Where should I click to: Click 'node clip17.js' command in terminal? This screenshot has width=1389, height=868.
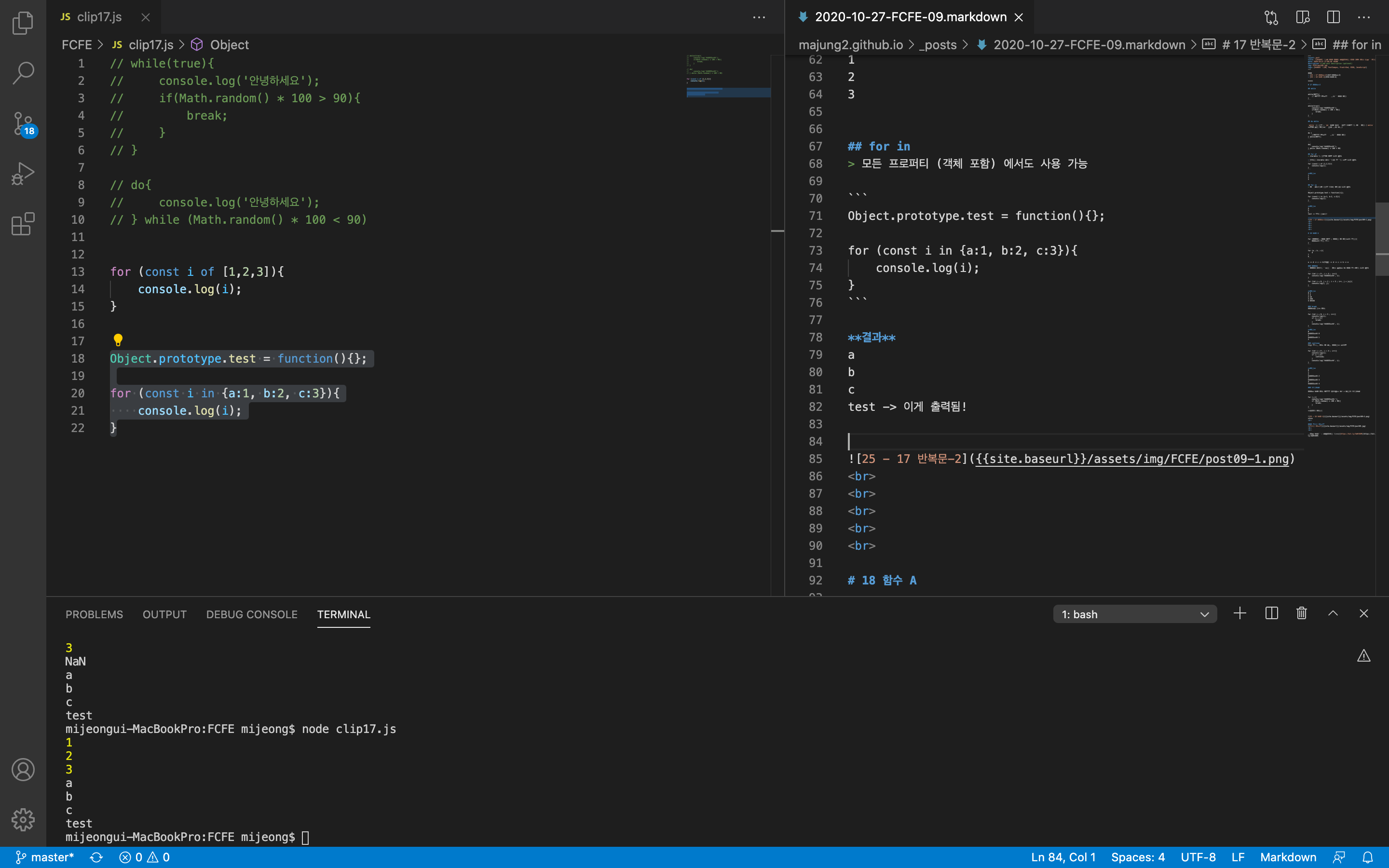click(x=349, y=729)
